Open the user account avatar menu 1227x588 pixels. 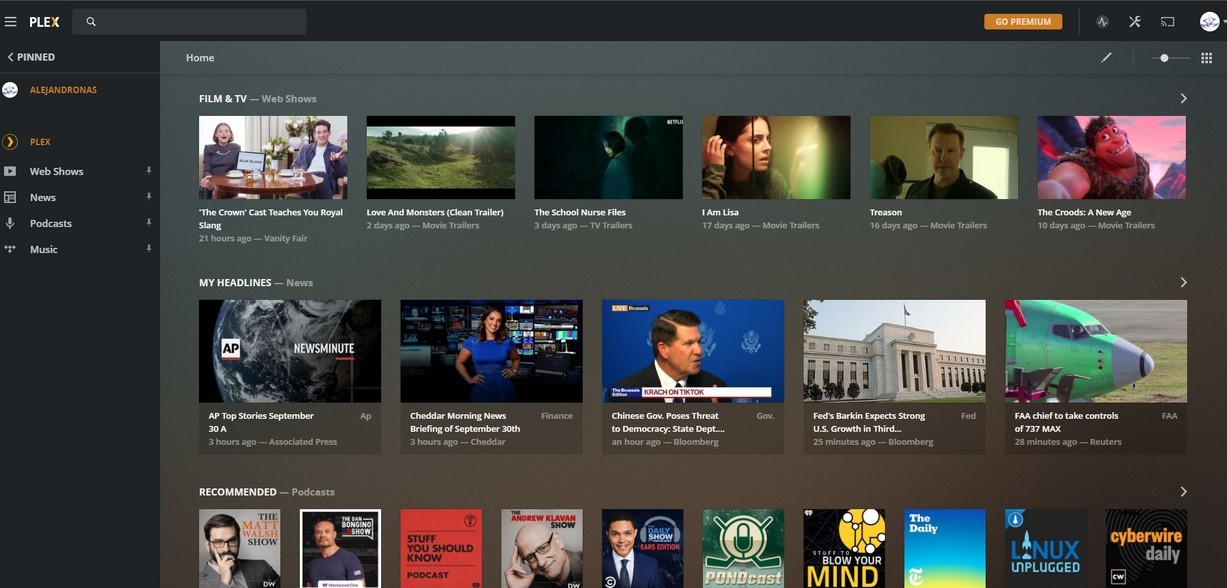(1208, 22)
